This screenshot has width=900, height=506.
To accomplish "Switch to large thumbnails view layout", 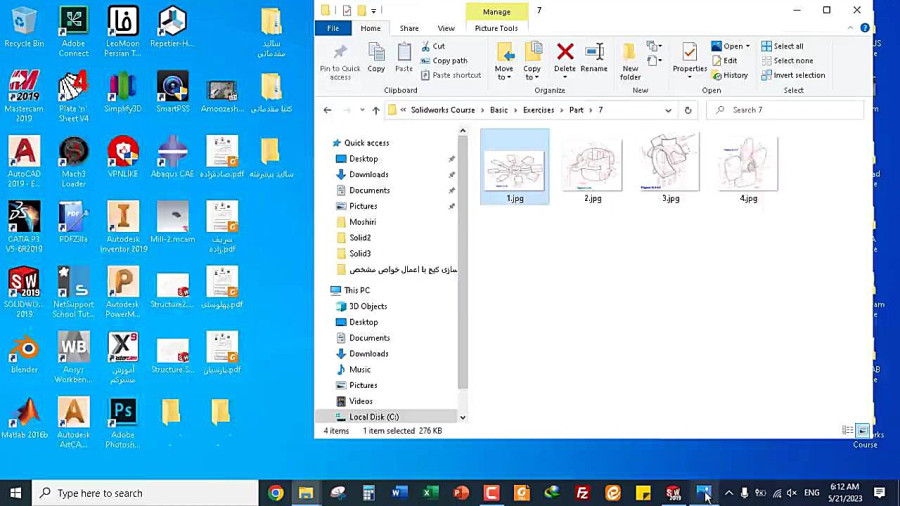I will click(862, 430).
